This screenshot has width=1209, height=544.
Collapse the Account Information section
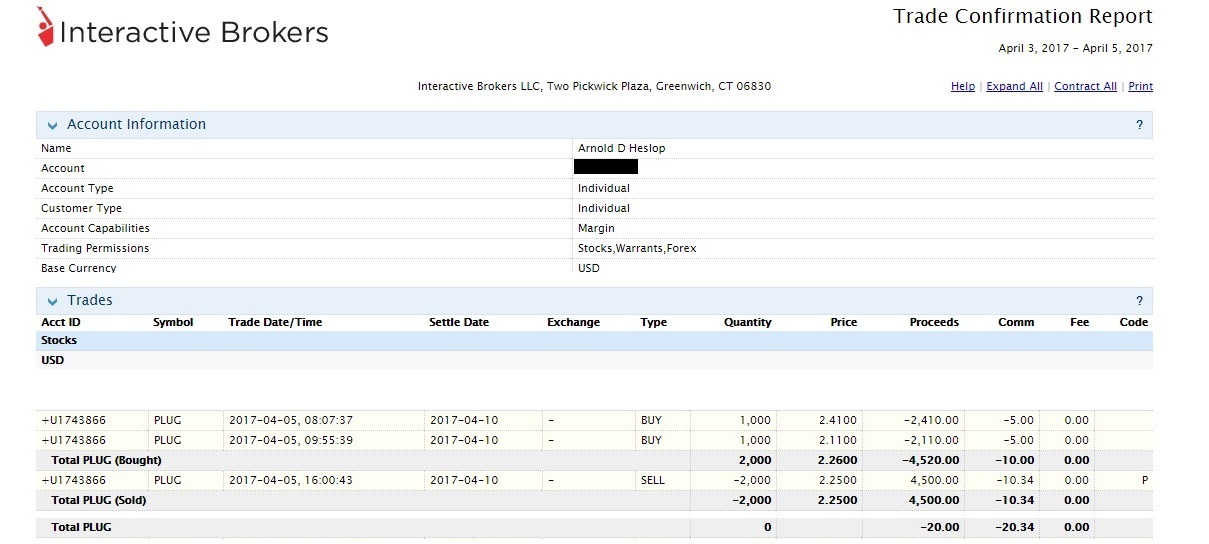point(52,125)
